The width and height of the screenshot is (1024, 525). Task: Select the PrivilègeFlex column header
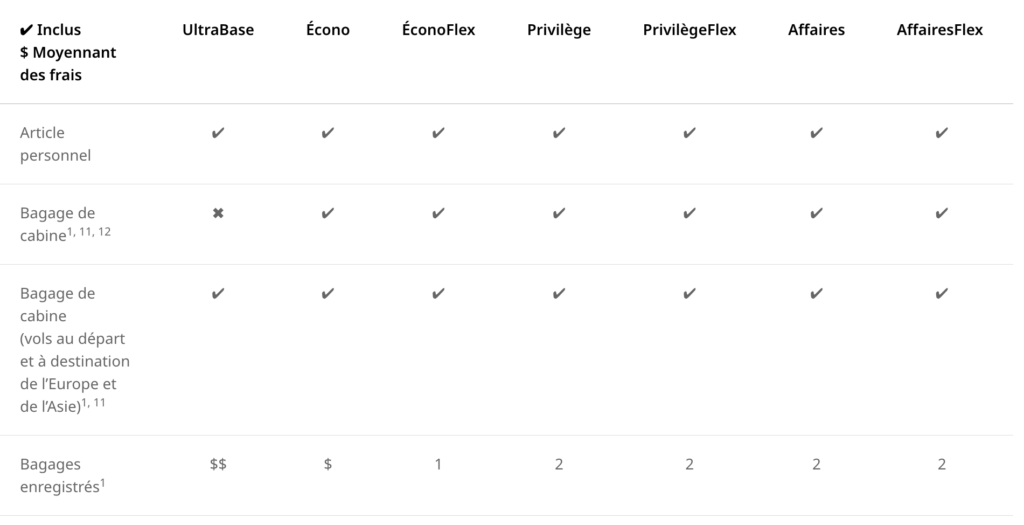(x=689, y=30)
